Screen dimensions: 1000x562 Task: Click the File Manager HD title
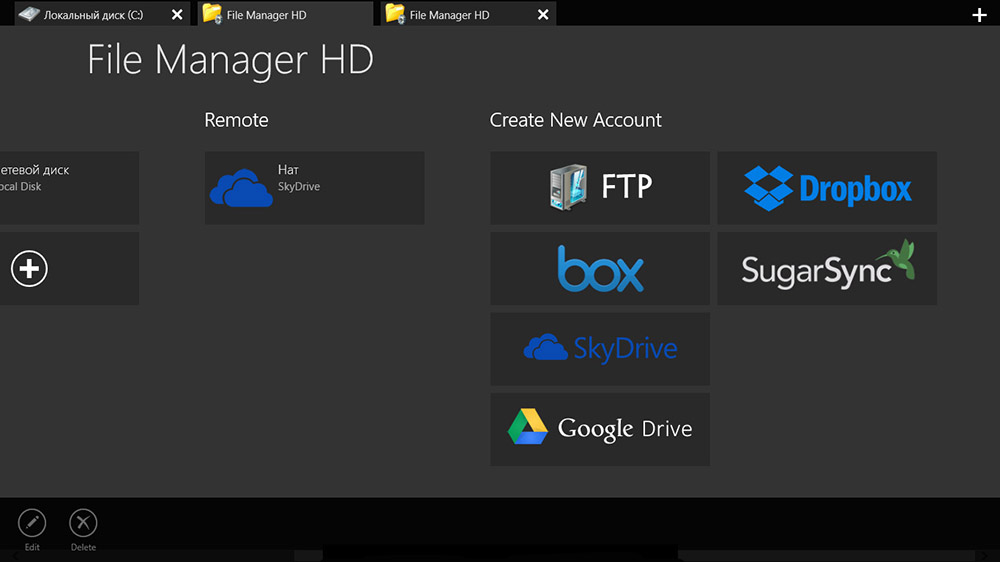pyautogui.click(x=230, y=60)
